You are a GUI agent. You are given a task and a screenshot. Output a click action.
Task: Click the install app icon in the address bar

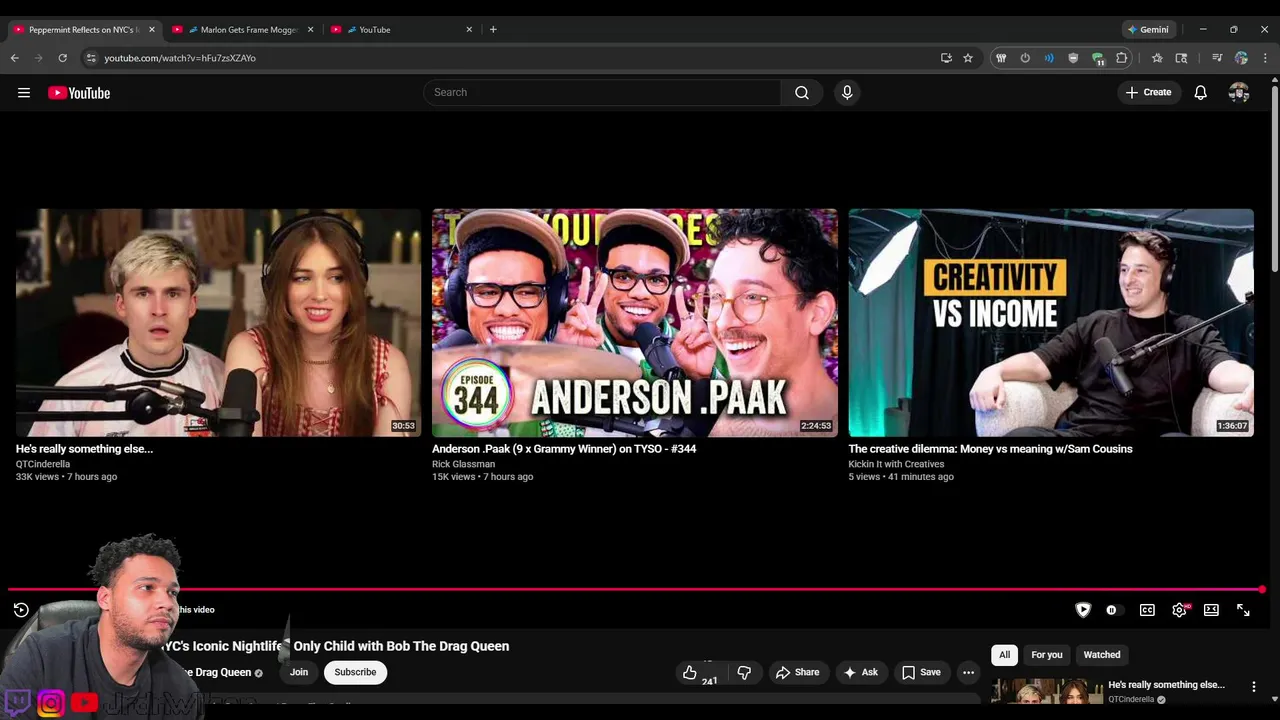point(946,58)
